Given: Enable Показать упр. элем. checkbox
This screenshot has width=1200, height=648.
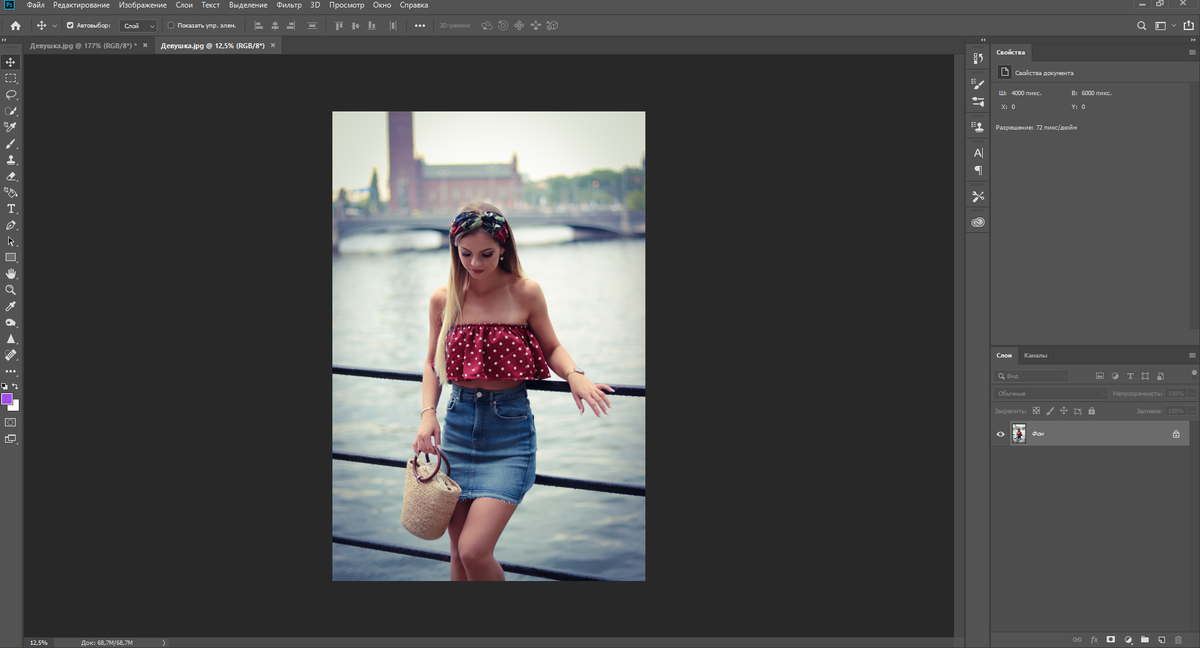Looking at the screenshot, I should [170, 25].
